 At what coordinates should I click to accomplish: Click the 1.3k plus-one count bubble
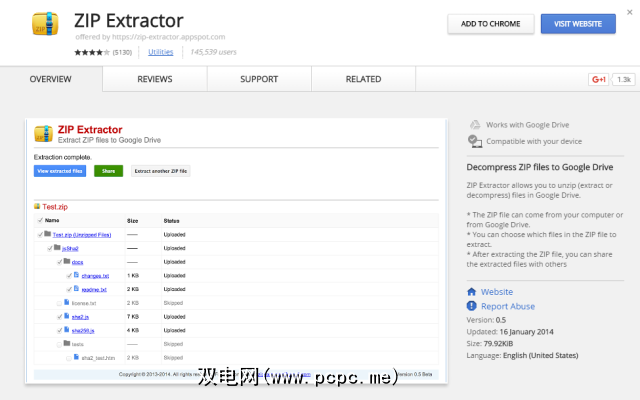[x=623, y=79]
